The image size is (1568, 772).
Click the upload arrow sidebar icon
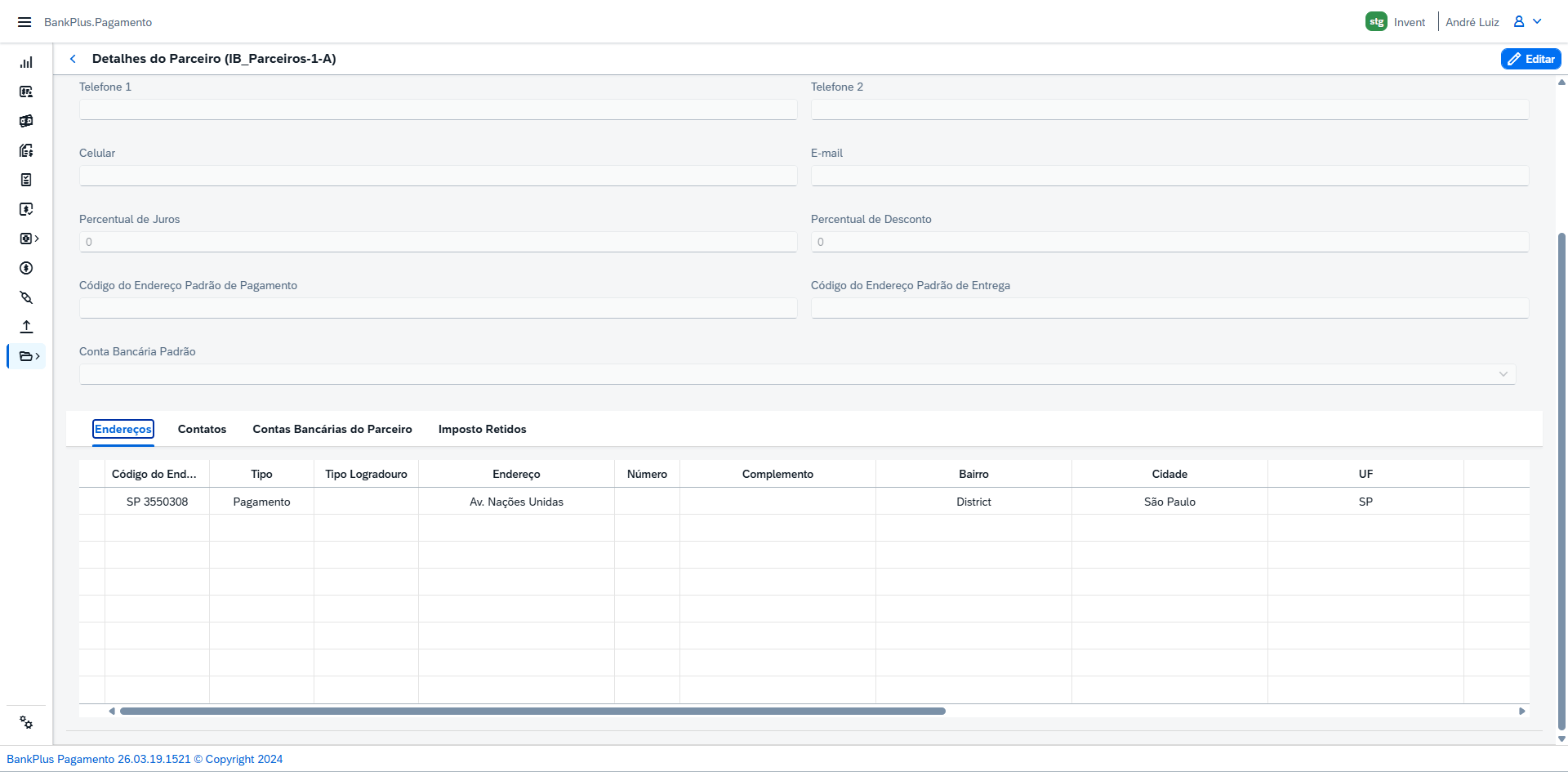pos(26,326)
